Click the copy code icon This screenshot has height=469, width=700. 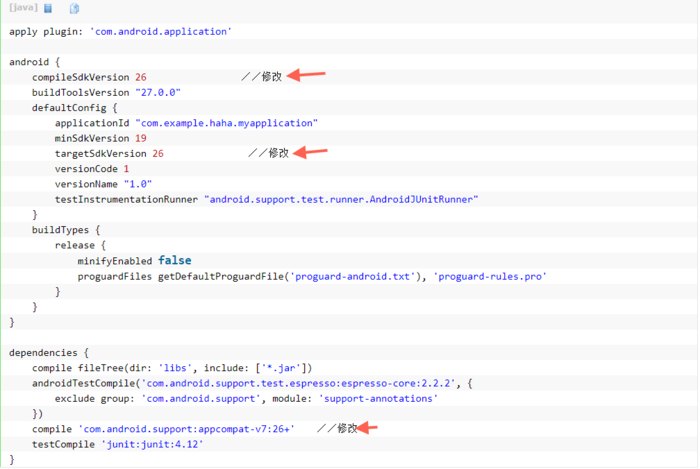pos(74,8)
